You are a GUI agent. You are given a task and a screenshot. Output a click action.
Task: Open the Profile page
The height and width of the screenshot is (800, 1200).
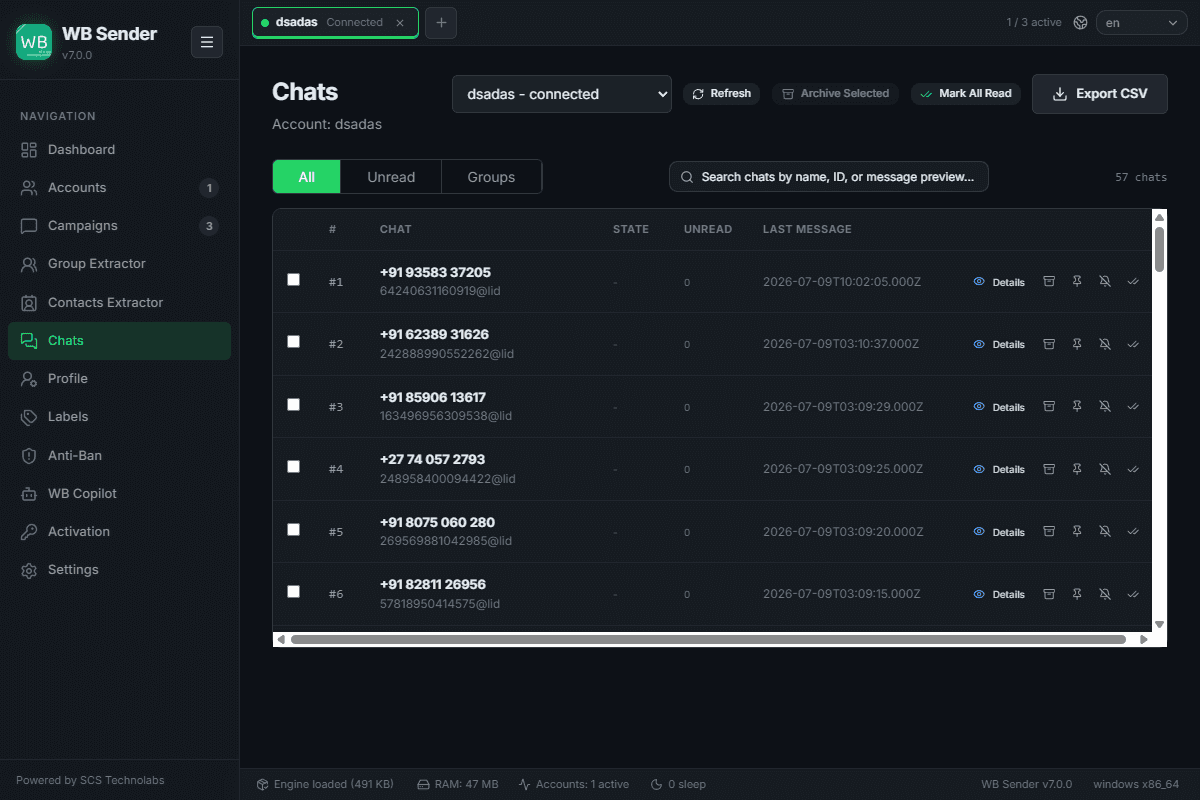(x=119, y=379)
